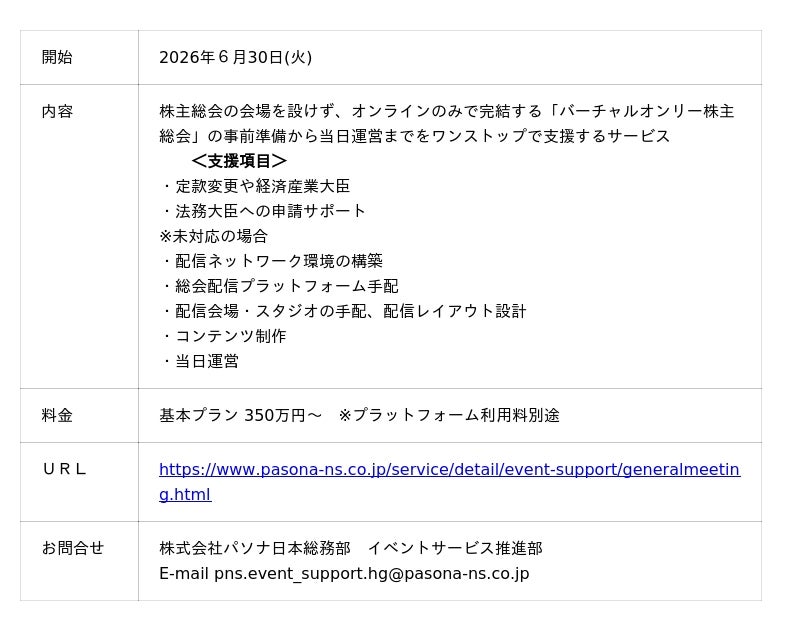
Task: Click the ※未対応の場合 note text
Action: click(x=213, y=236)
